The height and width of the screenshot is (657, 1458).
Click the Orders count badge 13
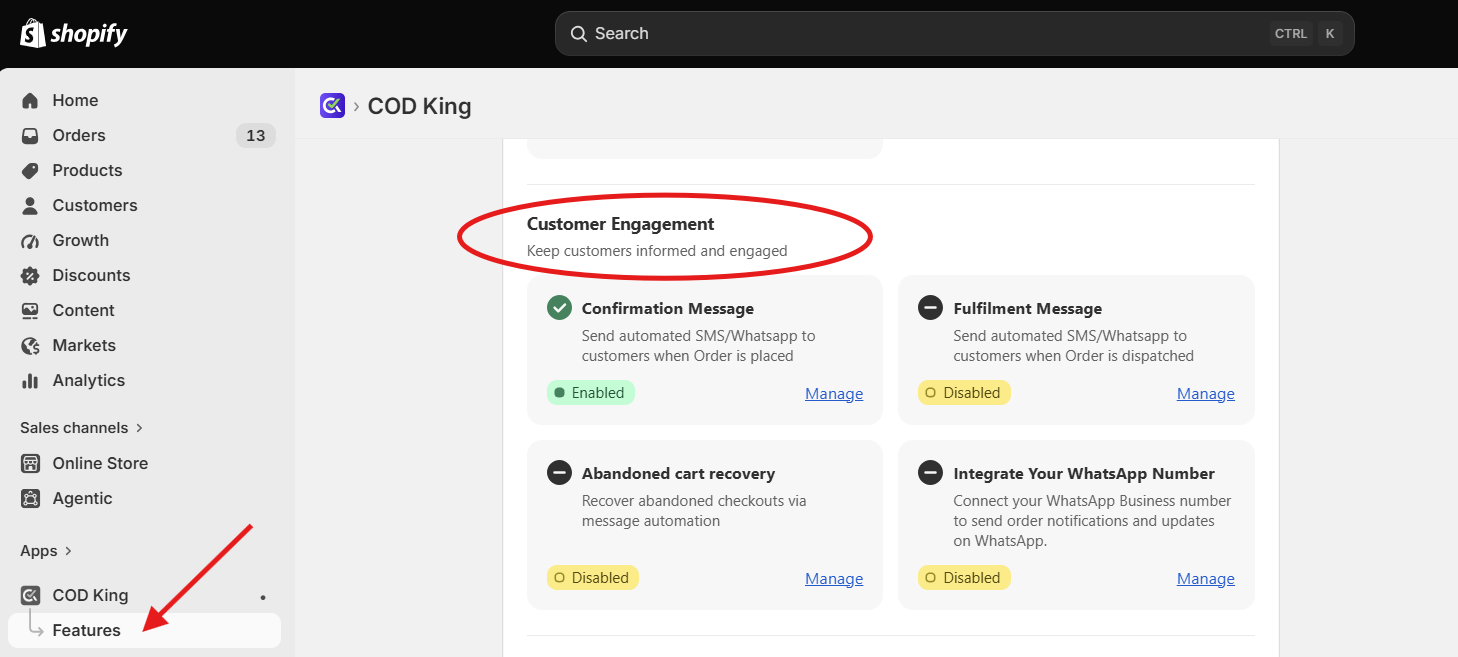pos(256,136)
